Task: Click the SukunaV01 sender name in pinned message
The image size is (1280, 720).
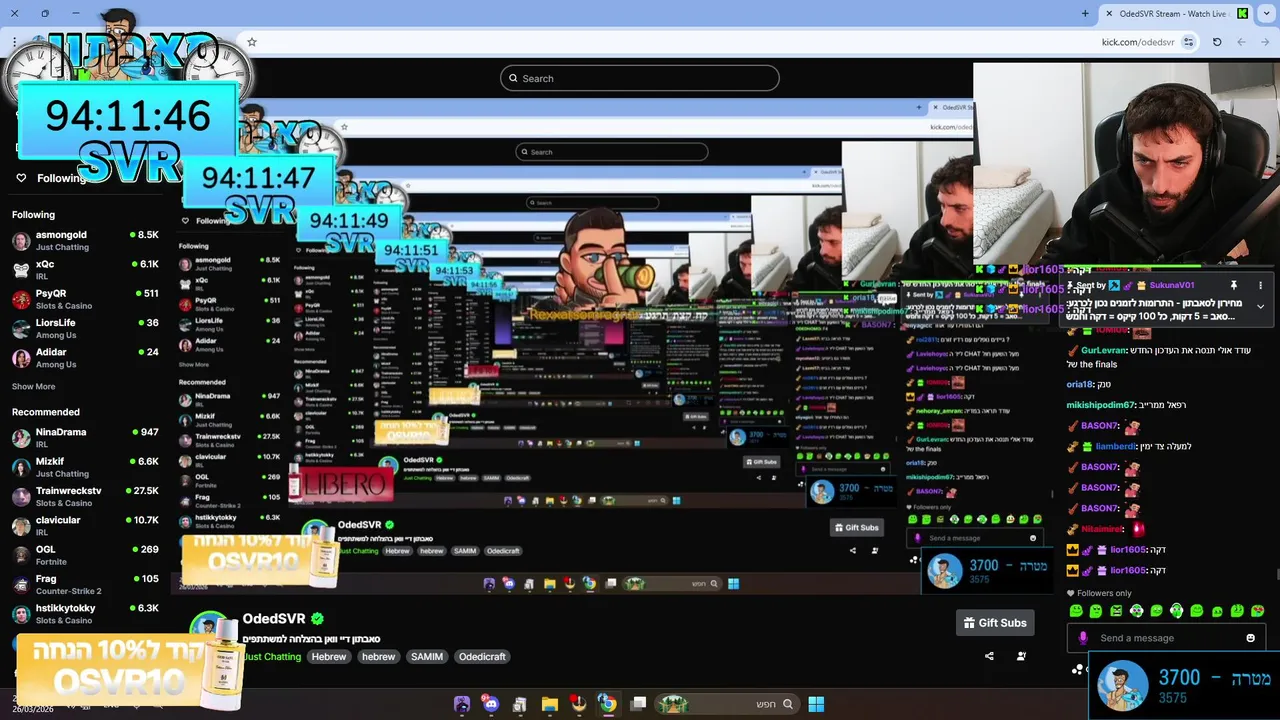Action: coord(1172,285)
